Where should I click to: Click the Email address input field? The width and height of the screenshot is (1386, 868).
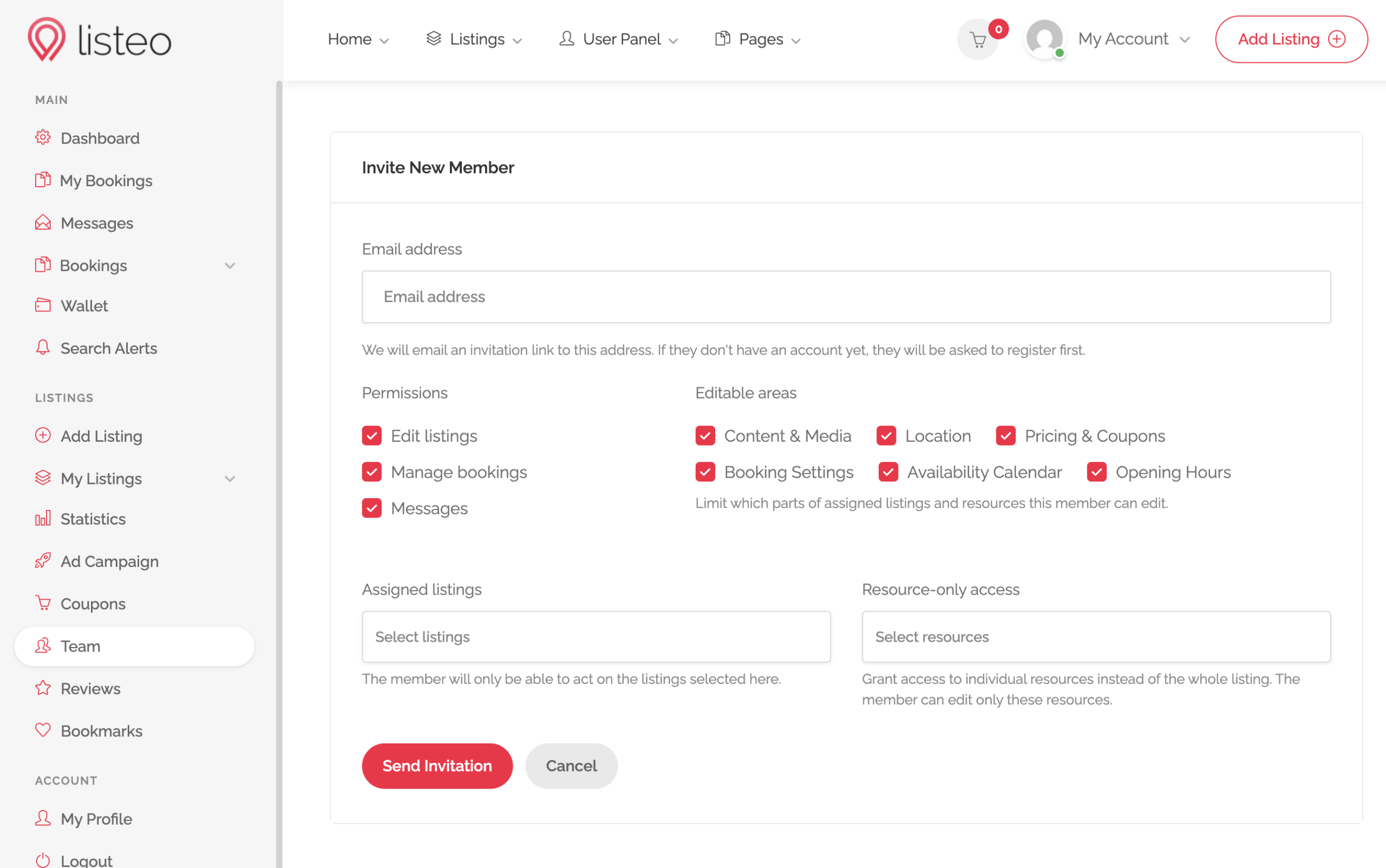click(x=846, y=297)
